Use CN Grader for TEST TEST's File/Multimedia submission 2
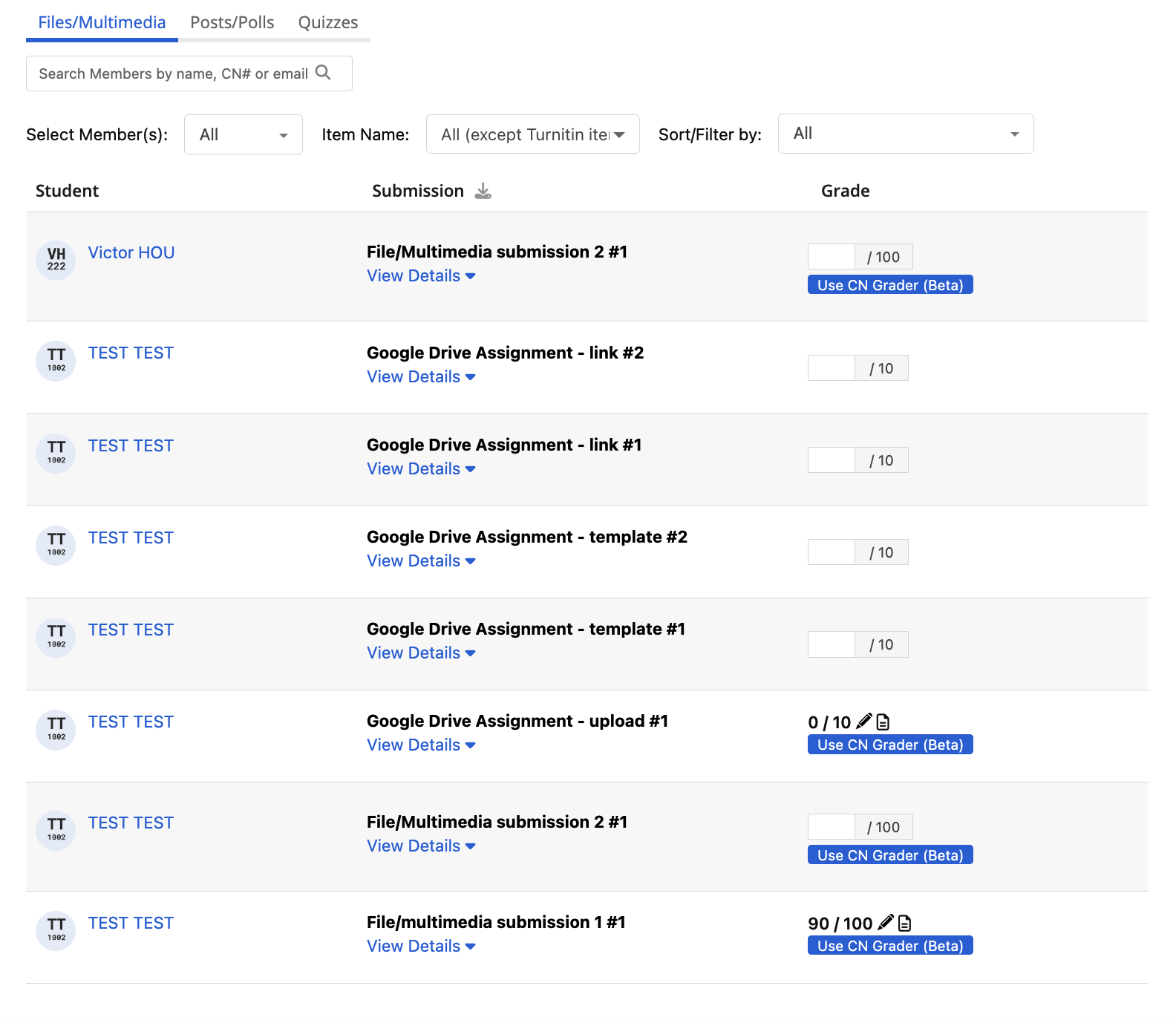Viewport: 1176px width, 1023px height. [x=890, y=855]
